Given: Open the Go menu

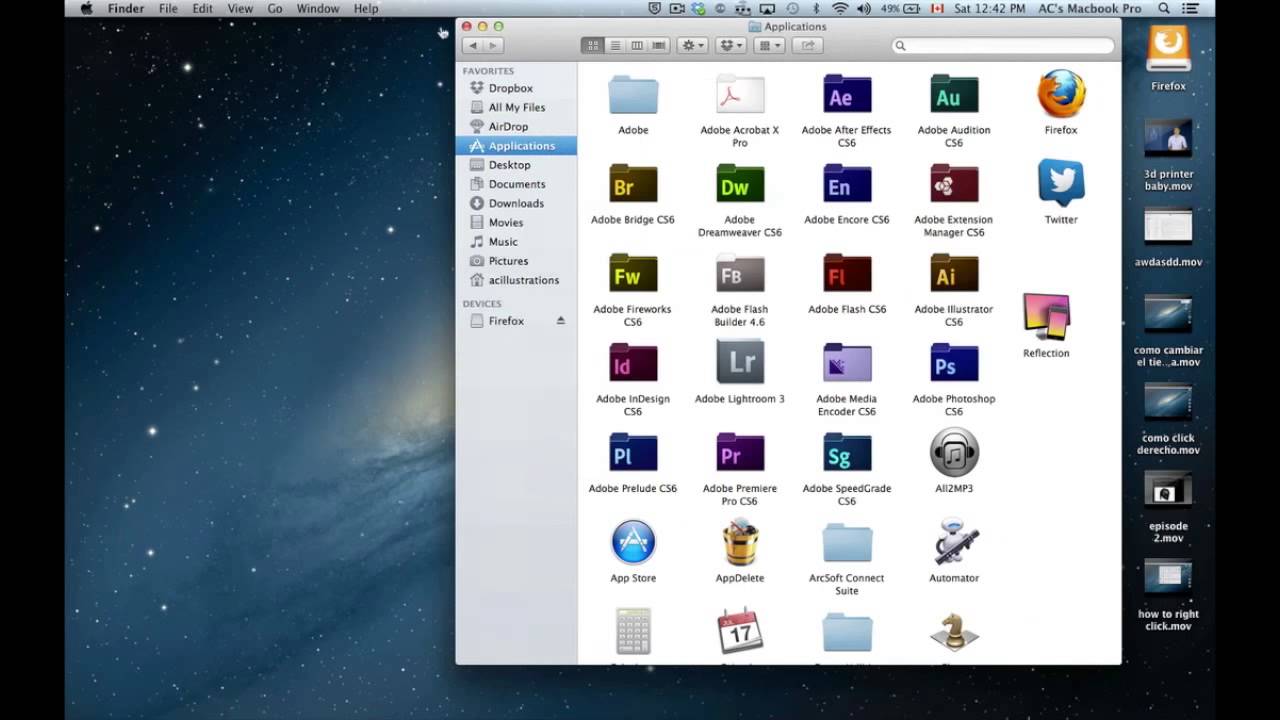Looking at the screenshot, I should coord(275,8).
